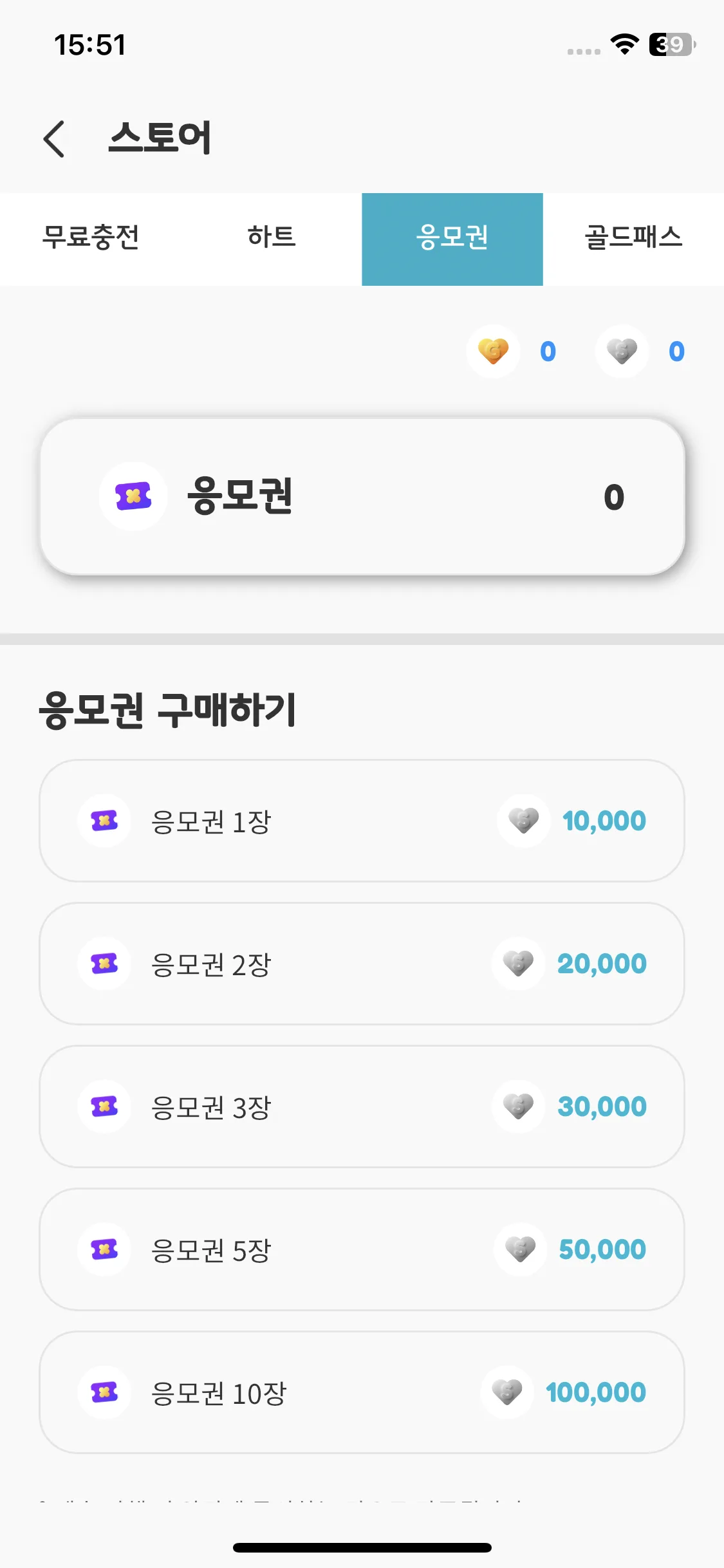
Task: Tap silver heart next to 50,000 price
Action: point(520,1249)
